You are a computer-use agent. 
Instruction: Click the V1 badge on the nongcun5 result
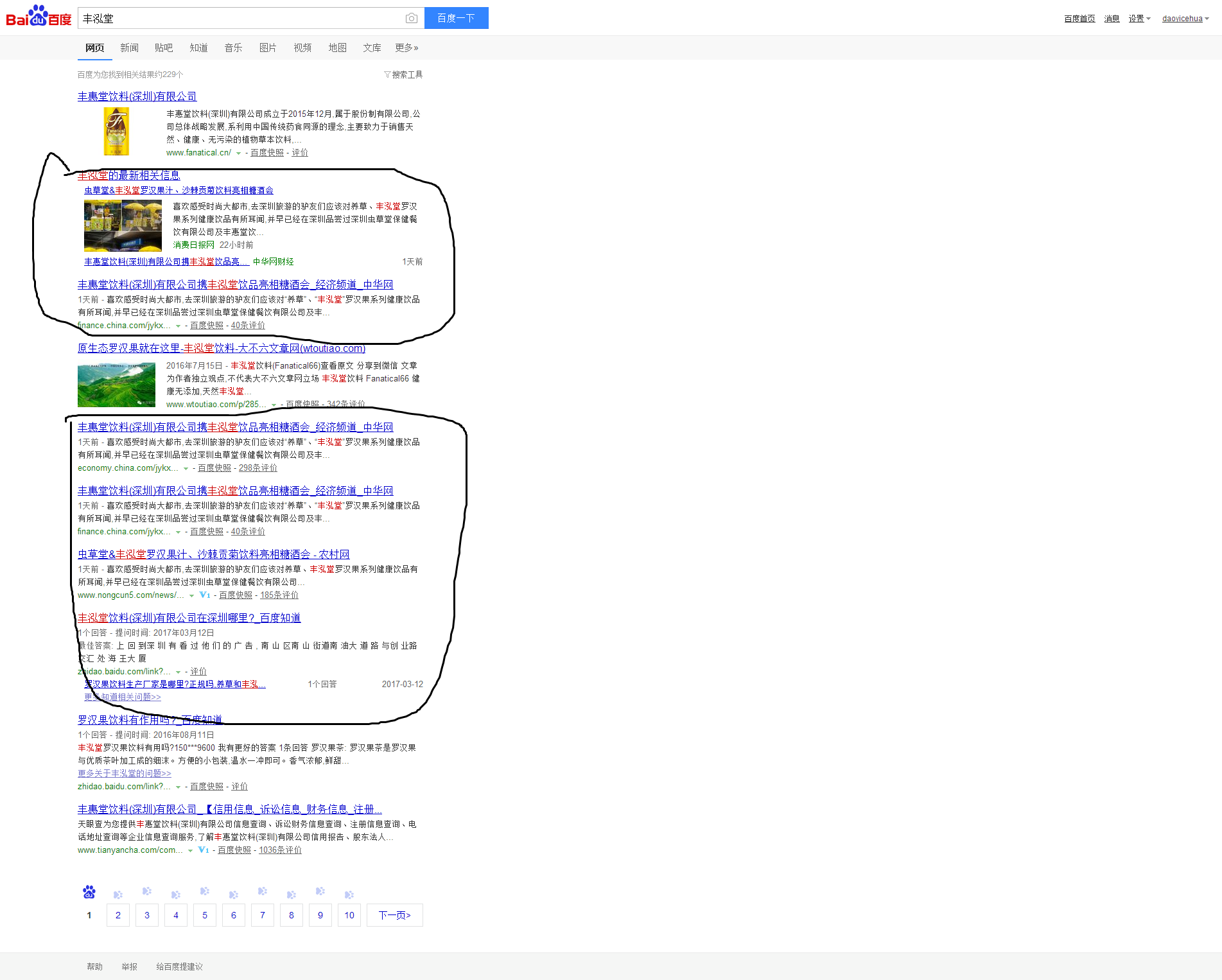pyautogui.click(x=205, y=595)
